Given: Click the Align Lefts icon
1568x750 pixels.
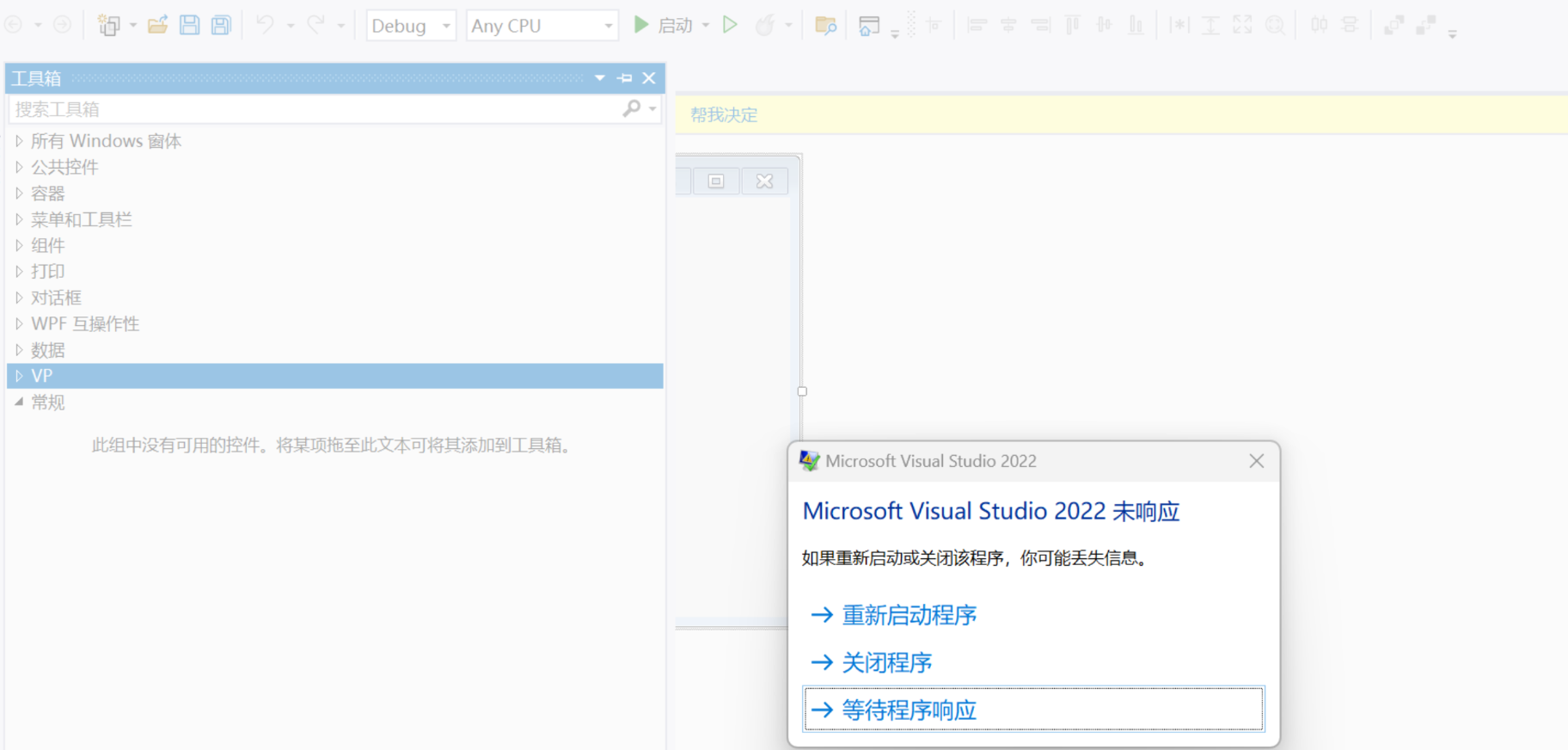Looking at the screenshot, I should (977, 25).
